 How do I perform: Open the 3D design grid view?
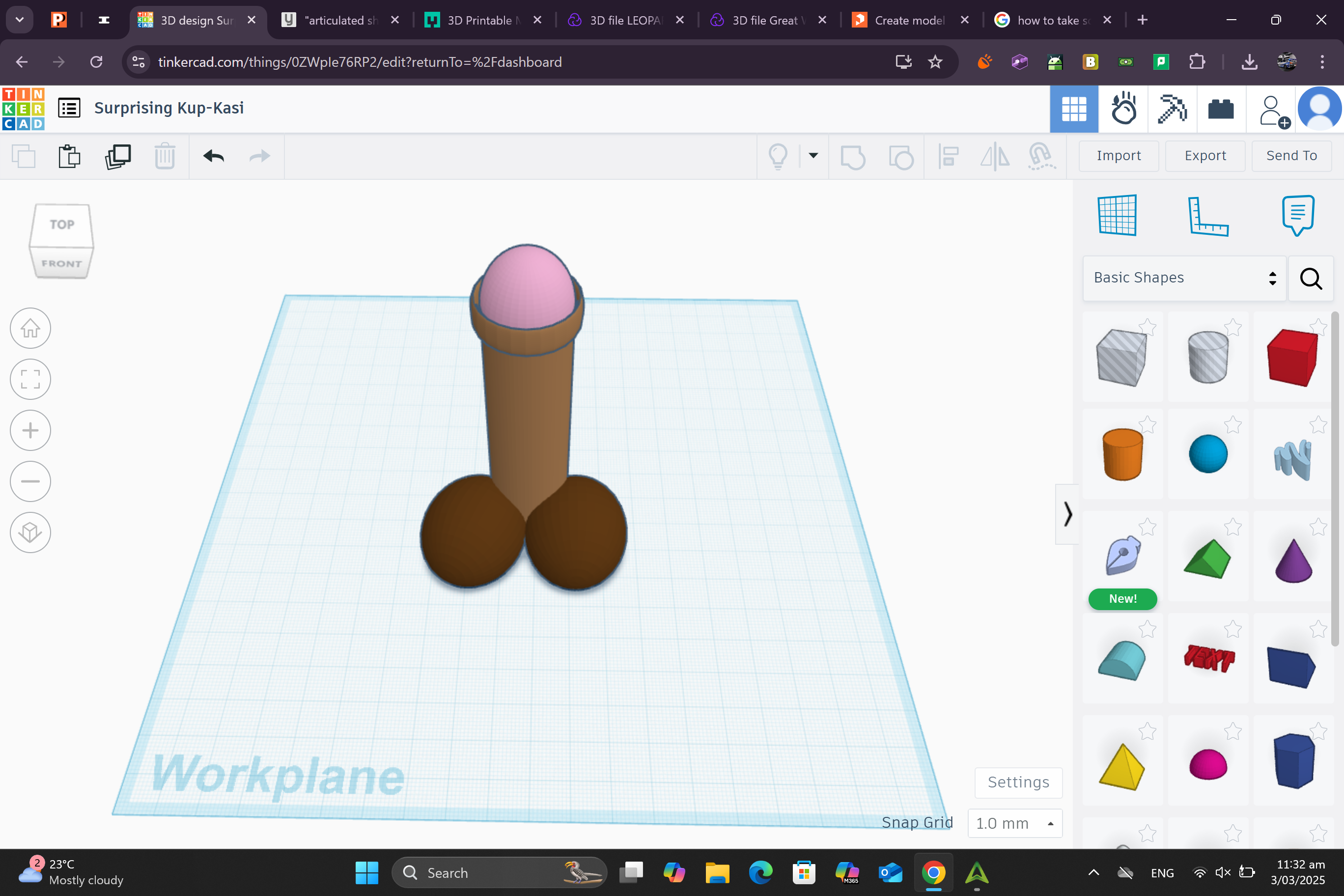point(1074,109)
